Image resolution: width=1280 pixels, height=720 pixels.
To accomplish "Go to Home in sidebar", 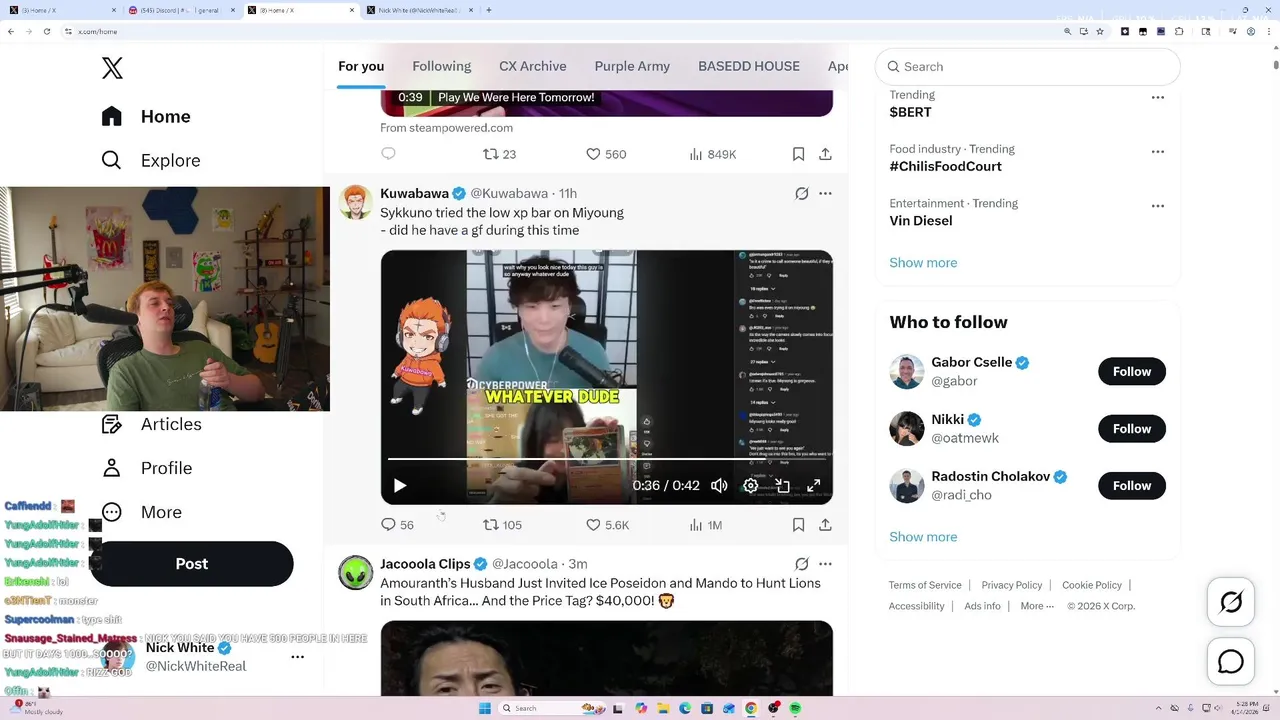I will click(146, 116).
